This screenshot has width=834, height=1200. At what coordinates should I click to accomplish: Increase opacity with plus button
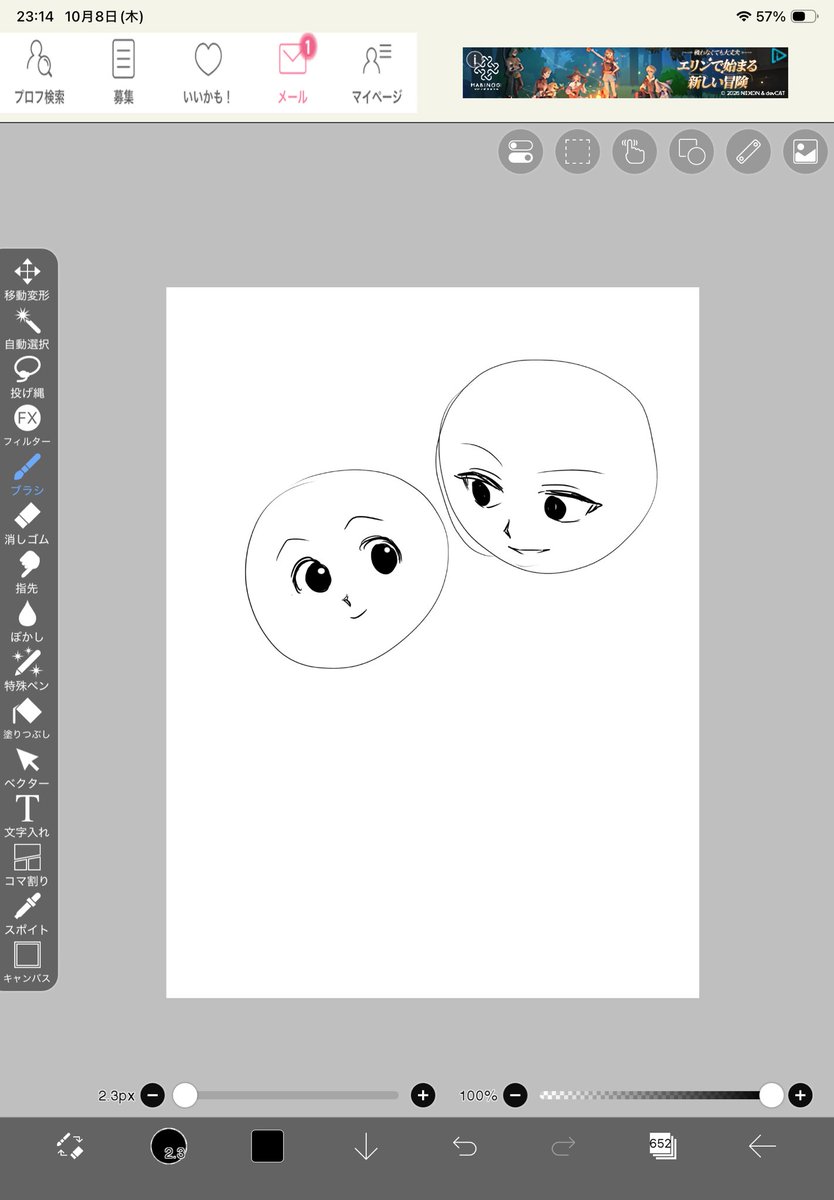click(x=800, y=1095)
